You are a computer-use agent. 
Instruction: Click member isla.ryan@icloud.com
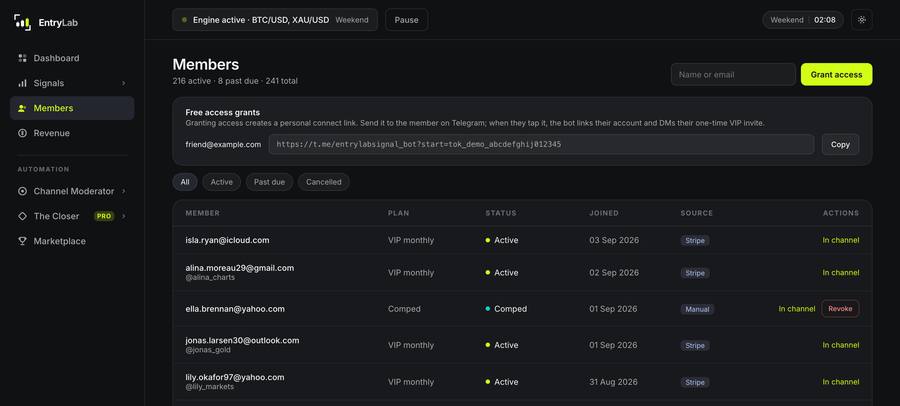point(227,240)
